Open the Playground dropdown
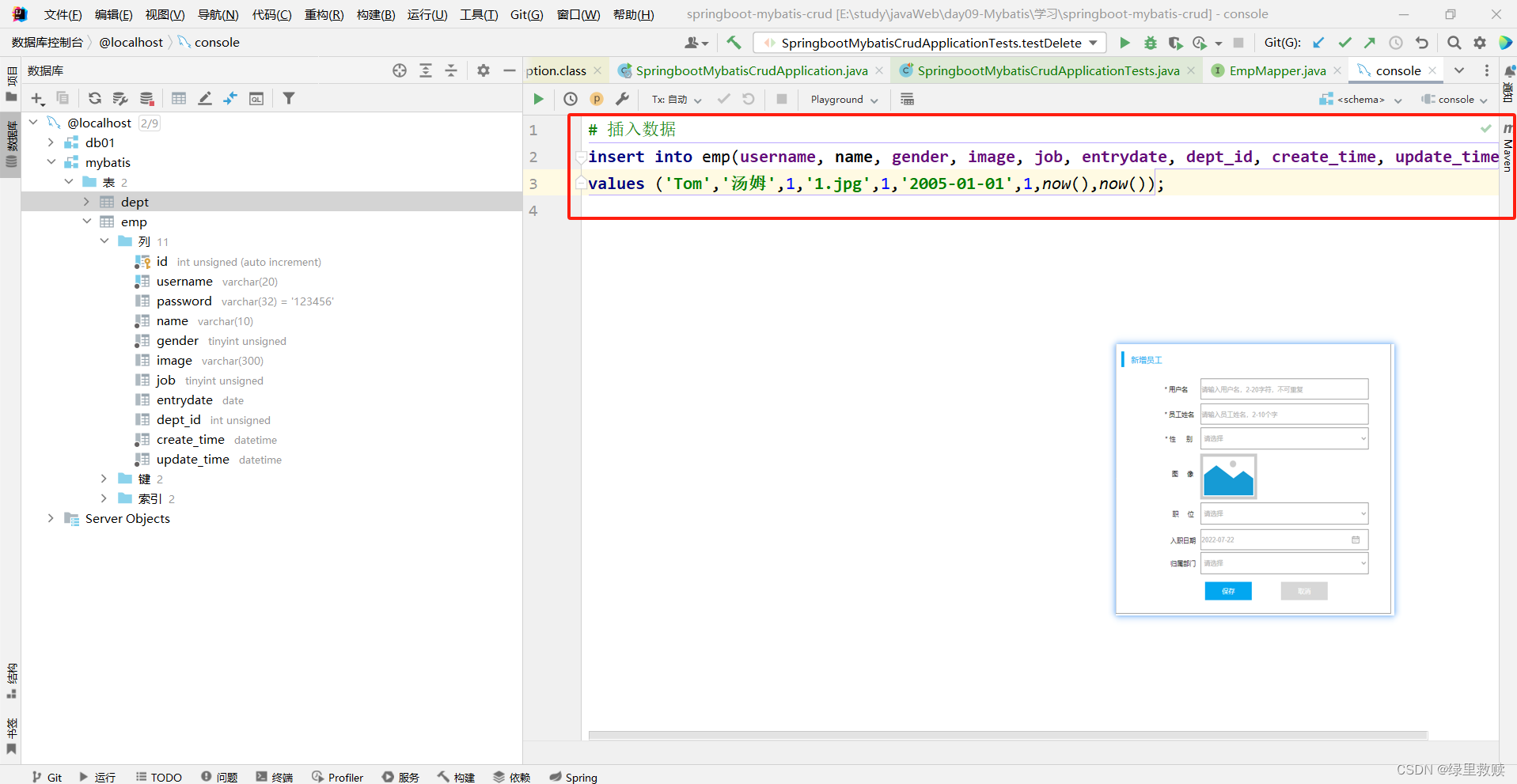The height and width of the screenshot is (784, 1517). pos(843,99)
